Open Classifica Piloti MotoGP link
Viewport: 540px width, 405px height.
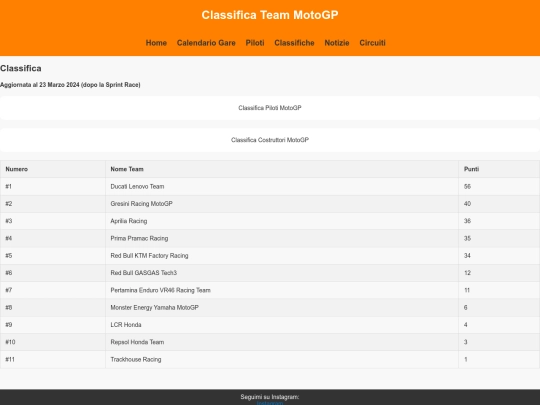pos(270,108)
